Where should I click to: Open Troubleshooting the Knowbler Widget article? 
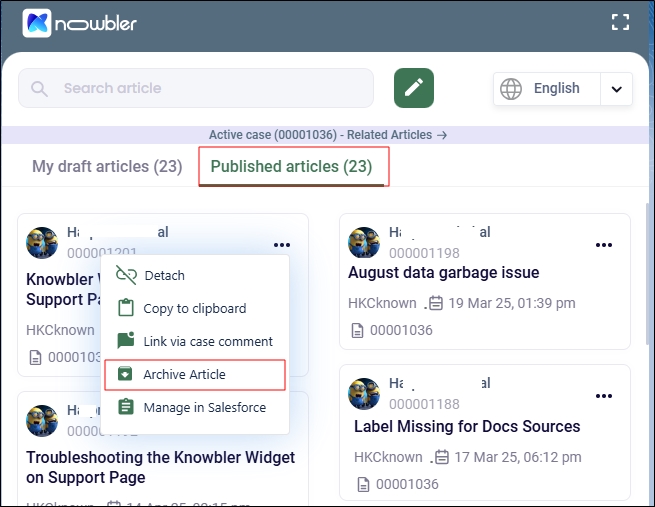coord(160,467)
